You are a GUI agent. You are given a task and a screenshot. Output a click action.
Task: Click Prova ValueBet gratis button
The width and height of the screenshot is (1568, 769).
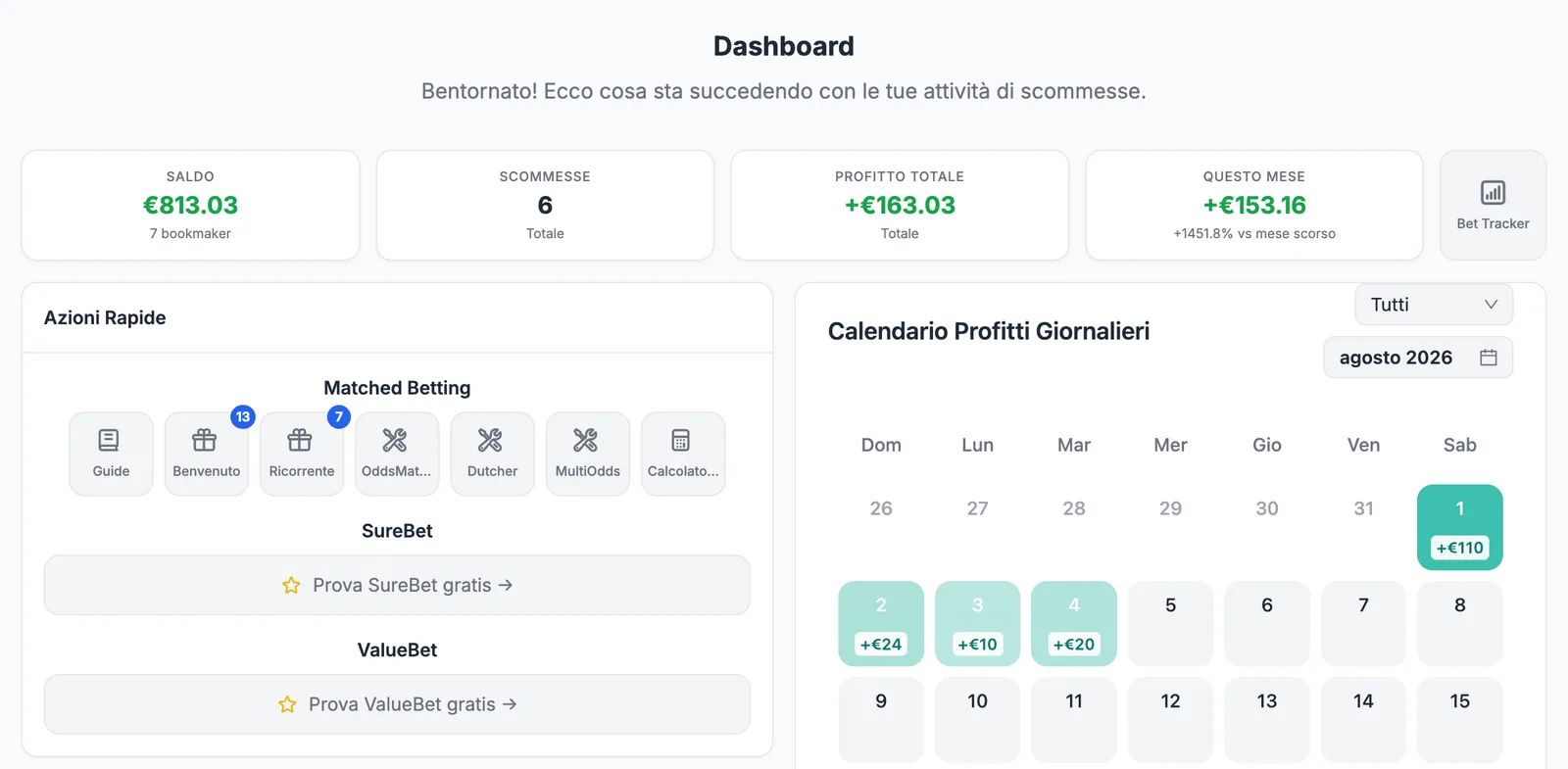point(397,704)
